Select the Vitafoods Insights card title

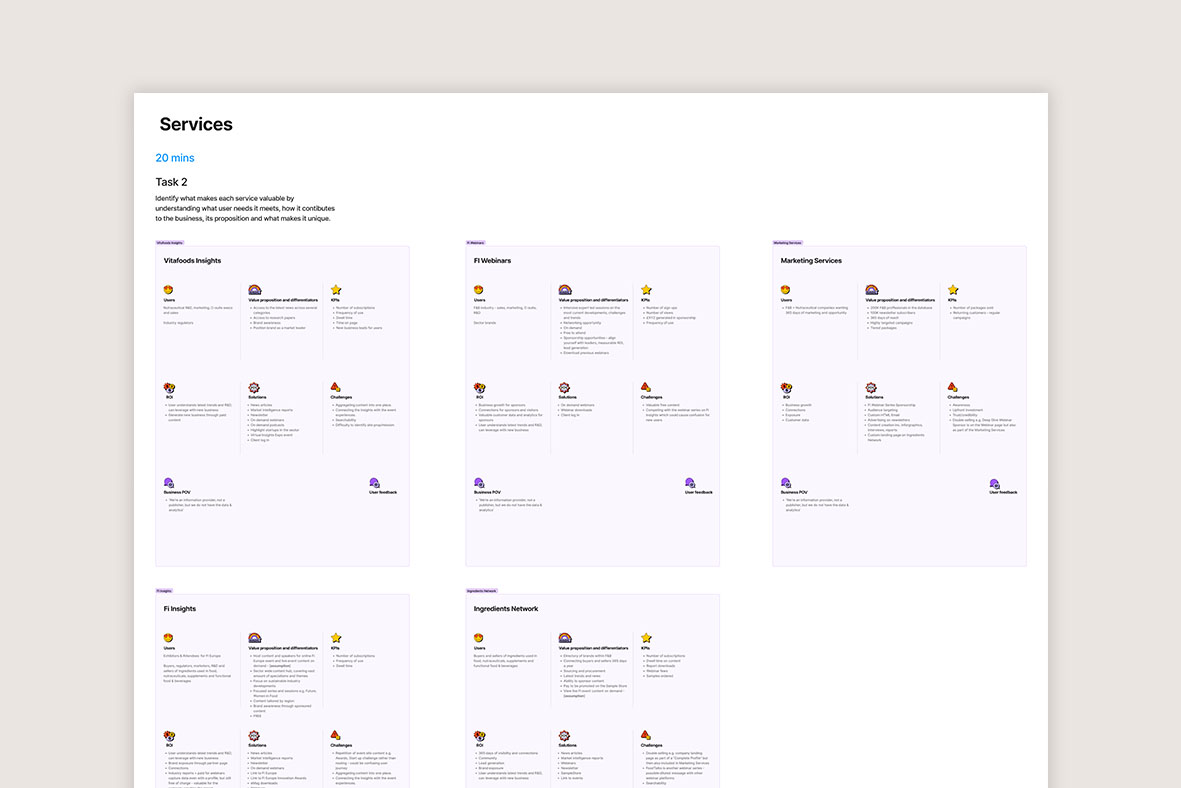tap(192, 261)
